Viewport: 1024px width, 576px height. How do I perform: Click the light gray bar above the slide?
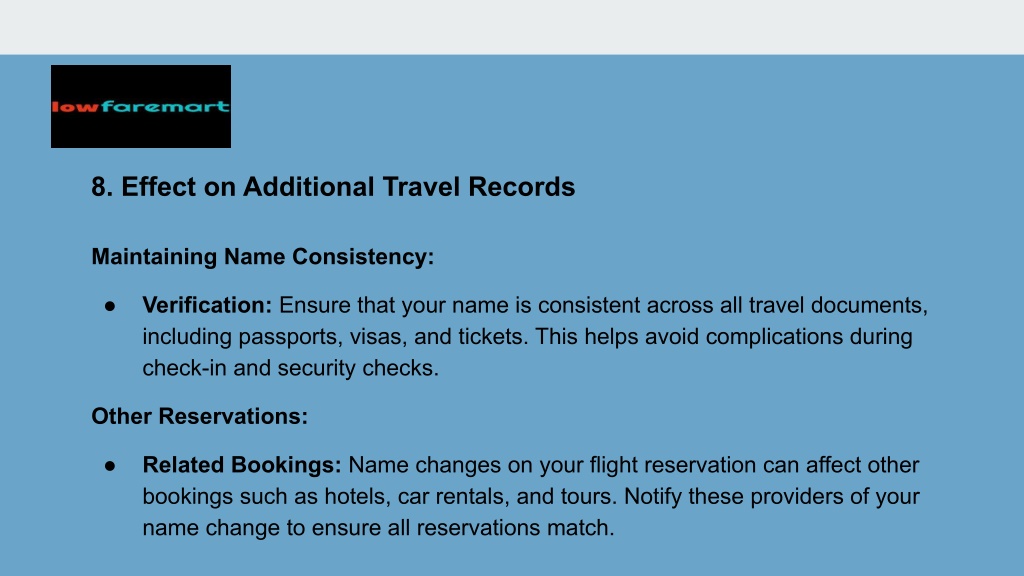pyautogui.click(x=512, y=27)
